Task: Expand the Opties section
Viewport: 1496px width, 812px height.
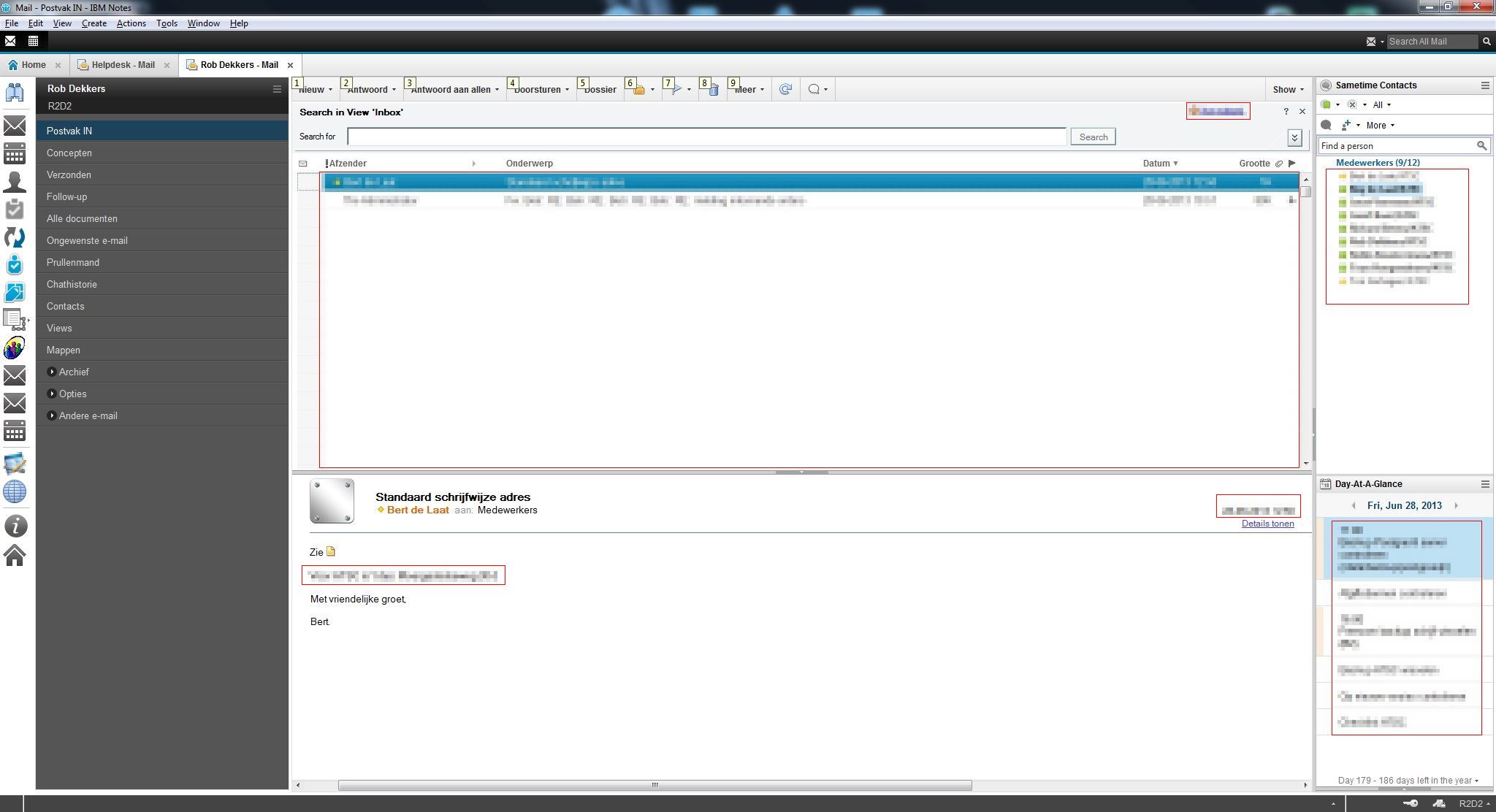Action: pyautogui.click(x=52, y=394)
